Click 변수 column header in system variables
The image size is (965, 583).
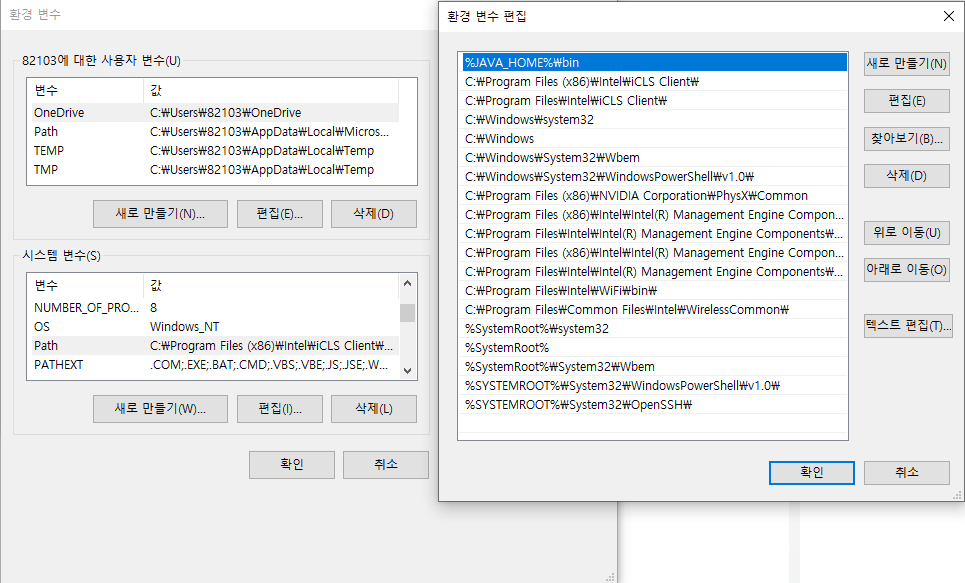point(86,286)
